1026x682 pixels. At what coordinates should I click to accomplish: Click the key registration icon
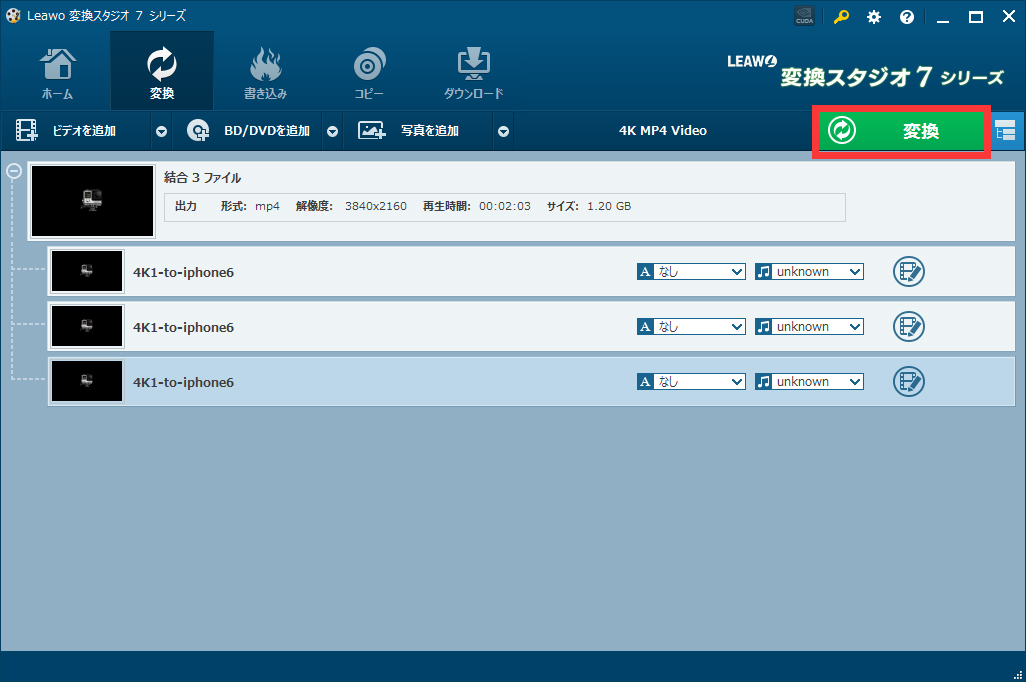click(x=842, y=17)
